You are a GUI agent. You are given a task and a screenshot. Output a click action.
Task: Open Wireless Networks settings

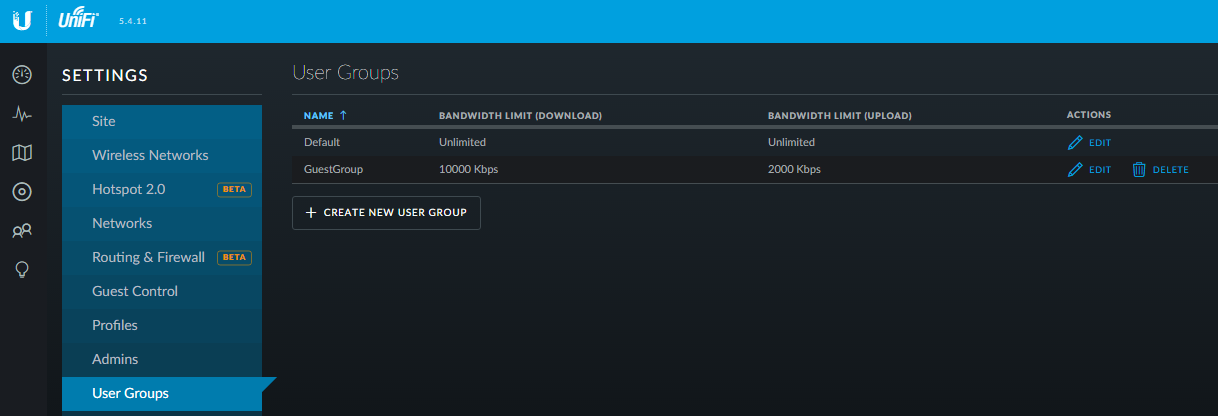tap(150, 155)
